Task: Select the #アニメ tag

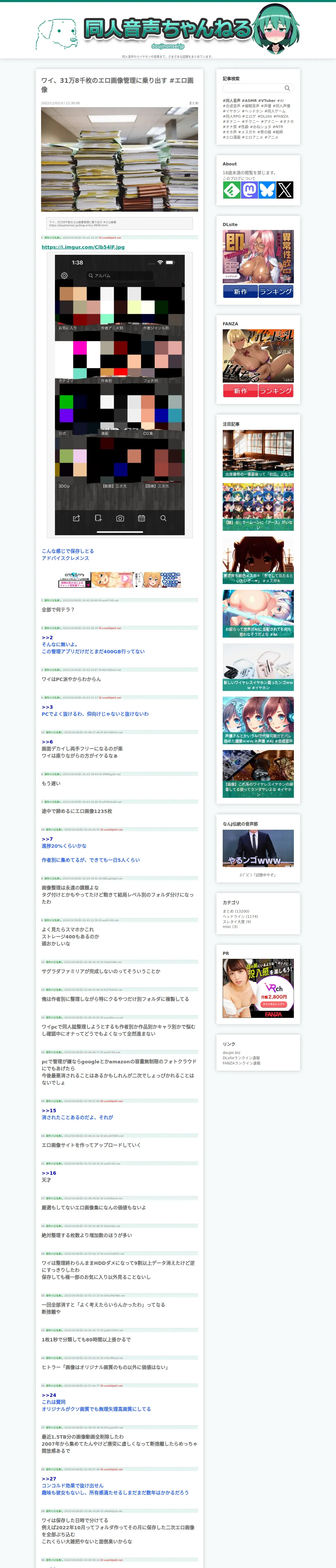Action: [x=272, y=137]
